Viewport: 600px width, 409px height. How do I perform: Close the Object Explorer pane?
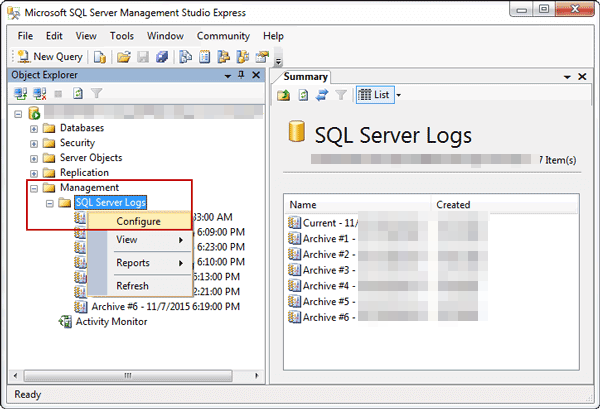tap(256, 75)
